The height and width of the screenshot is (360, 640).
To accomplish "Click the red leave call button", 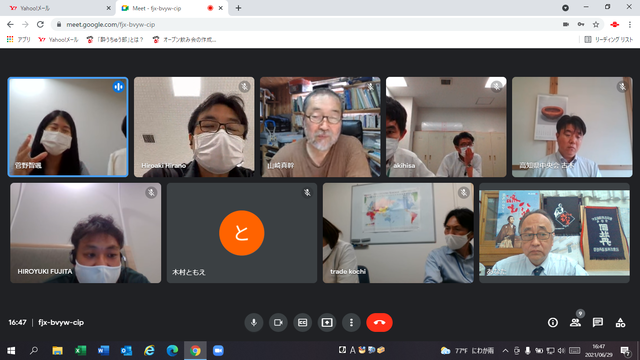I will [x=379, y=322].
